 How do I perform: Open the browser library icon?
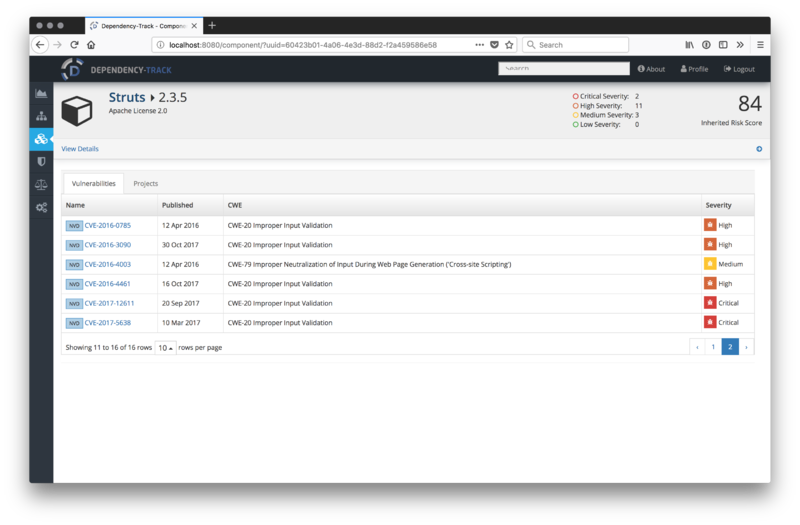689,45
